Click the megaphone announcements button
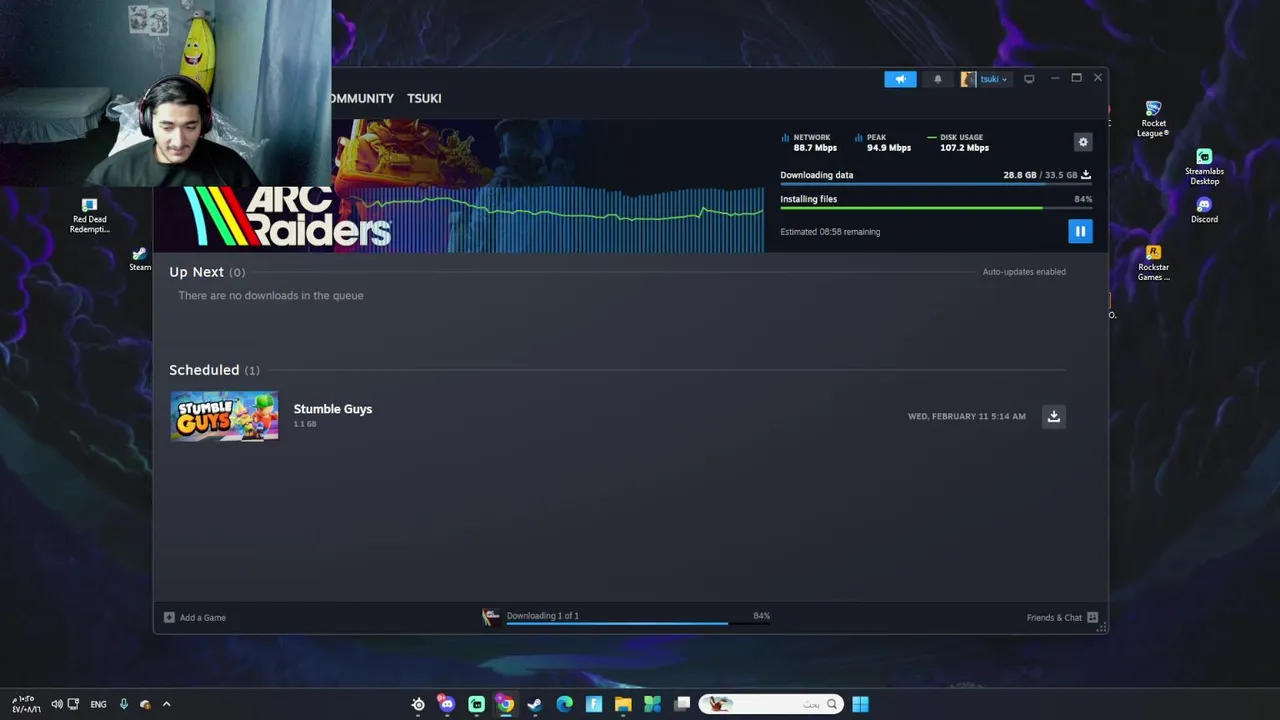The image size is (1280, 720). click(900, 79)
